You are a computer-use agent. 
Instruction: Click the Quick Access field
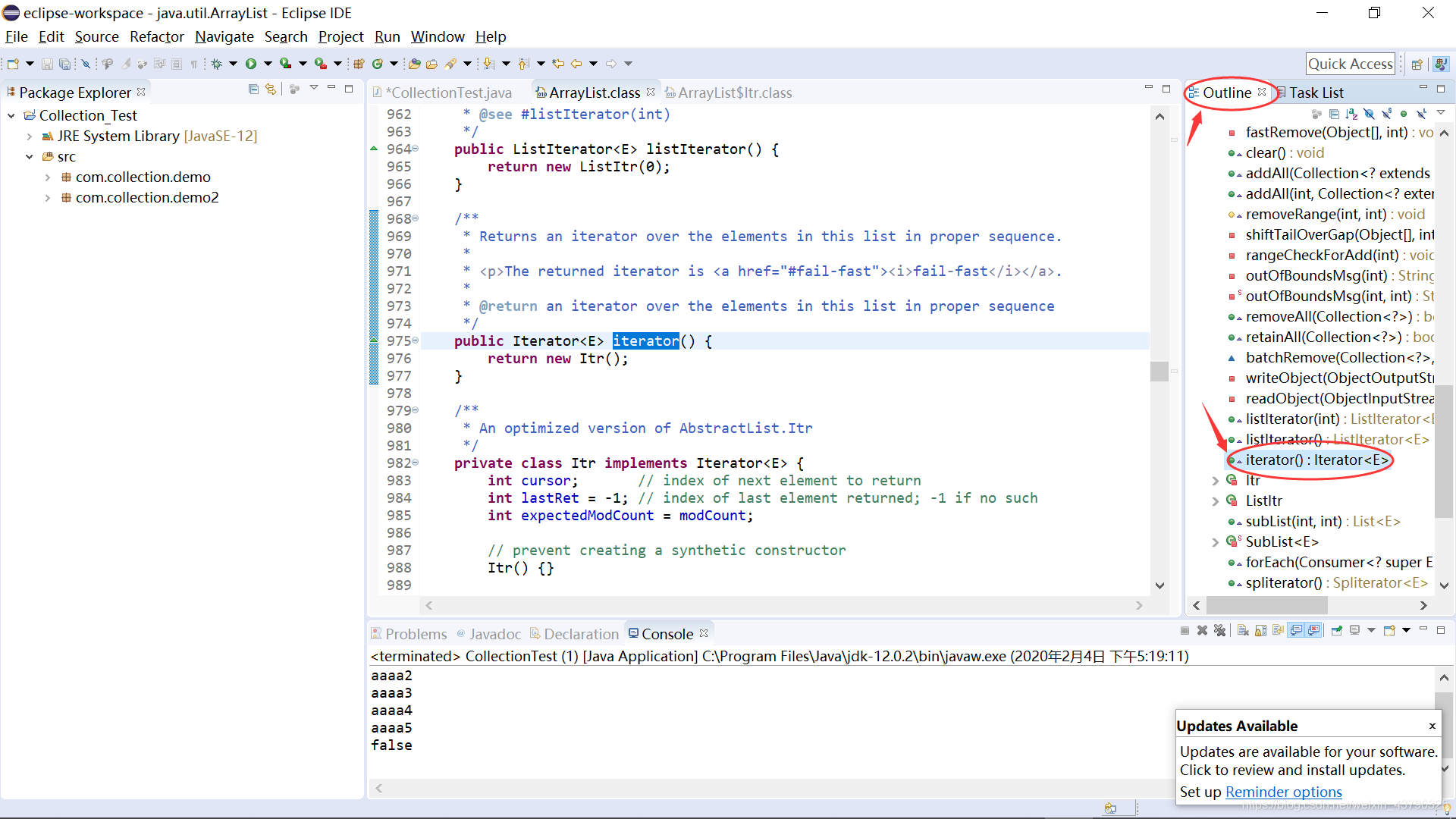coord(1350,64)
